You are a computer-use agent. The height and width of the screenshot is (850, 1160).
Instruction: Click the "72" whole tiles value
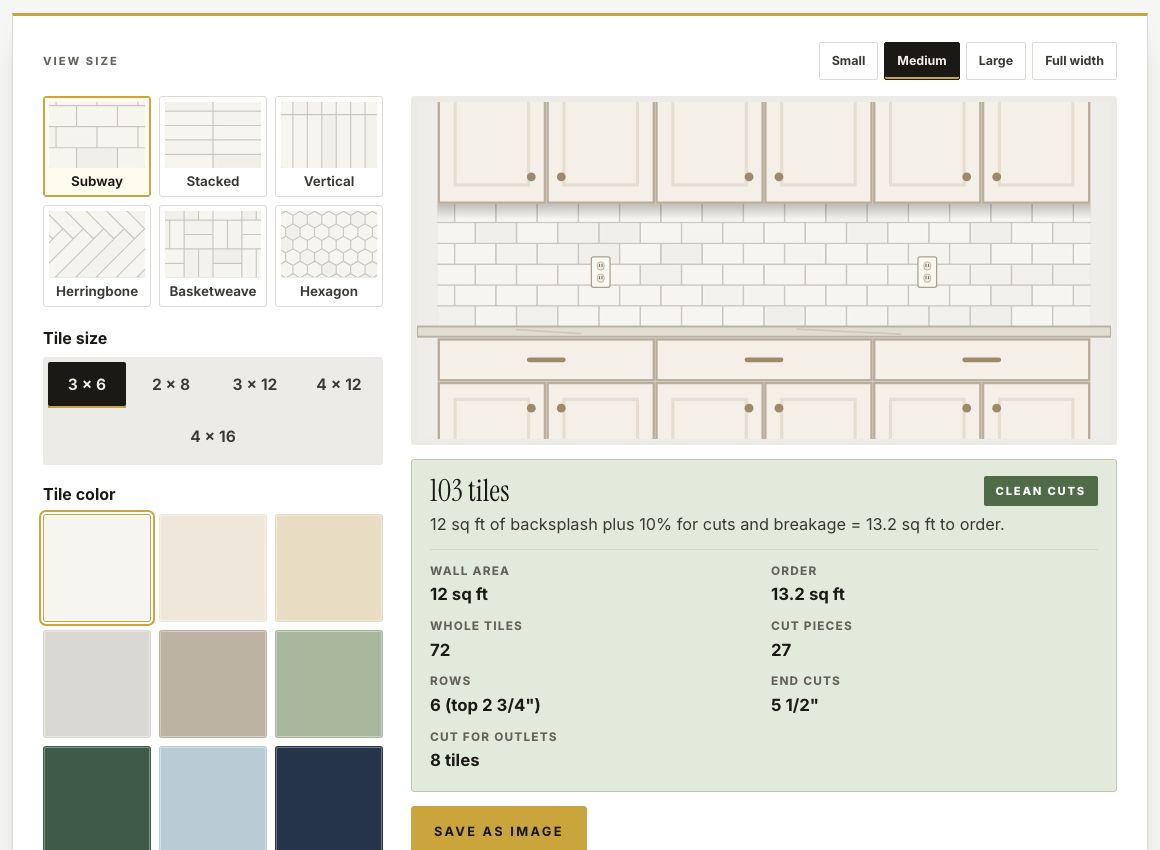pyautogui.click(x=440, y=650)
